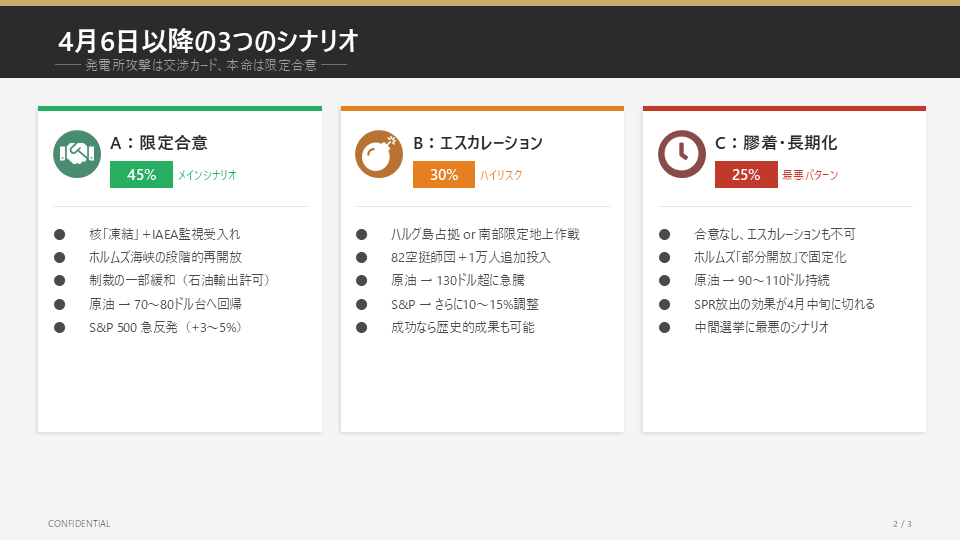Select the heading B:エスカレーション
The width and height of the screenshot is (960, 540).
[x=478, y=143]
